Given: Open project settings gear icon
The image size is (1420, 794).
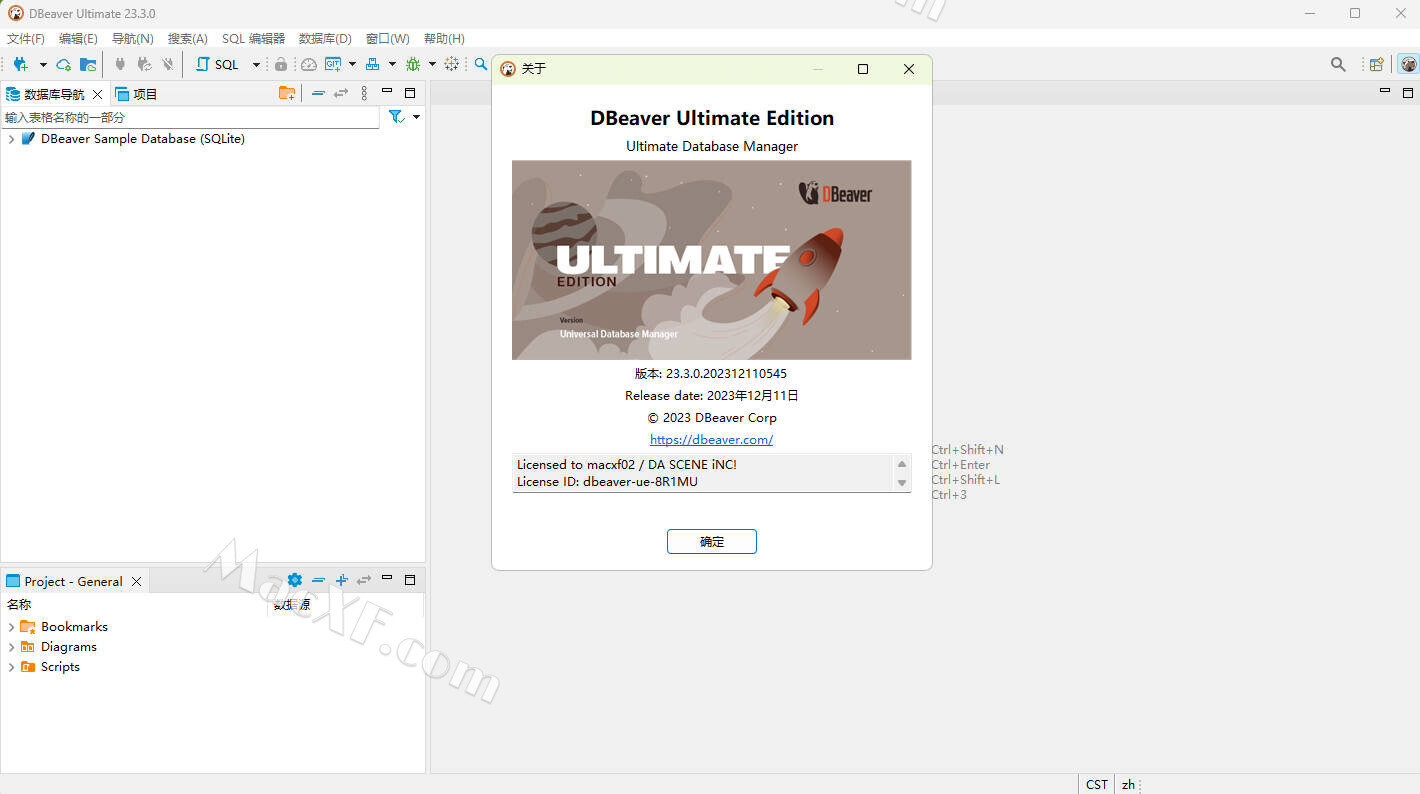Looking at the screenshot, I should pyautogui.click(x=294, y=580).
